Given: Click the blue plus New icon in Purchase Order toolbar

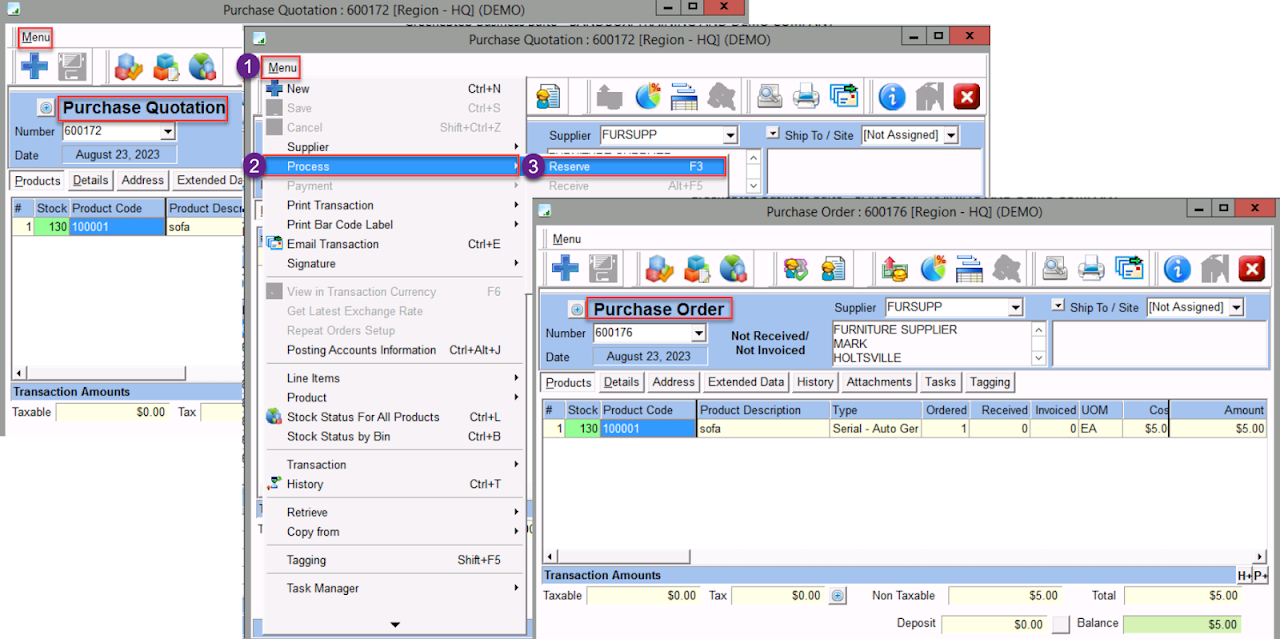Looking at the screenshot, I should (566, 268).
